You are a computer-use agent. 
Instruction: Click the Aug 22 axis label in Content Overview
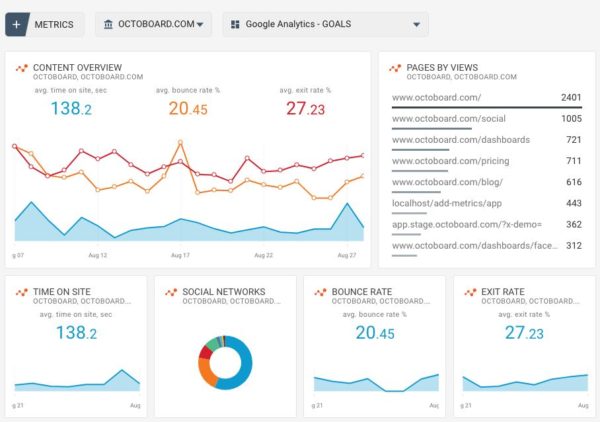click(264, 255)
